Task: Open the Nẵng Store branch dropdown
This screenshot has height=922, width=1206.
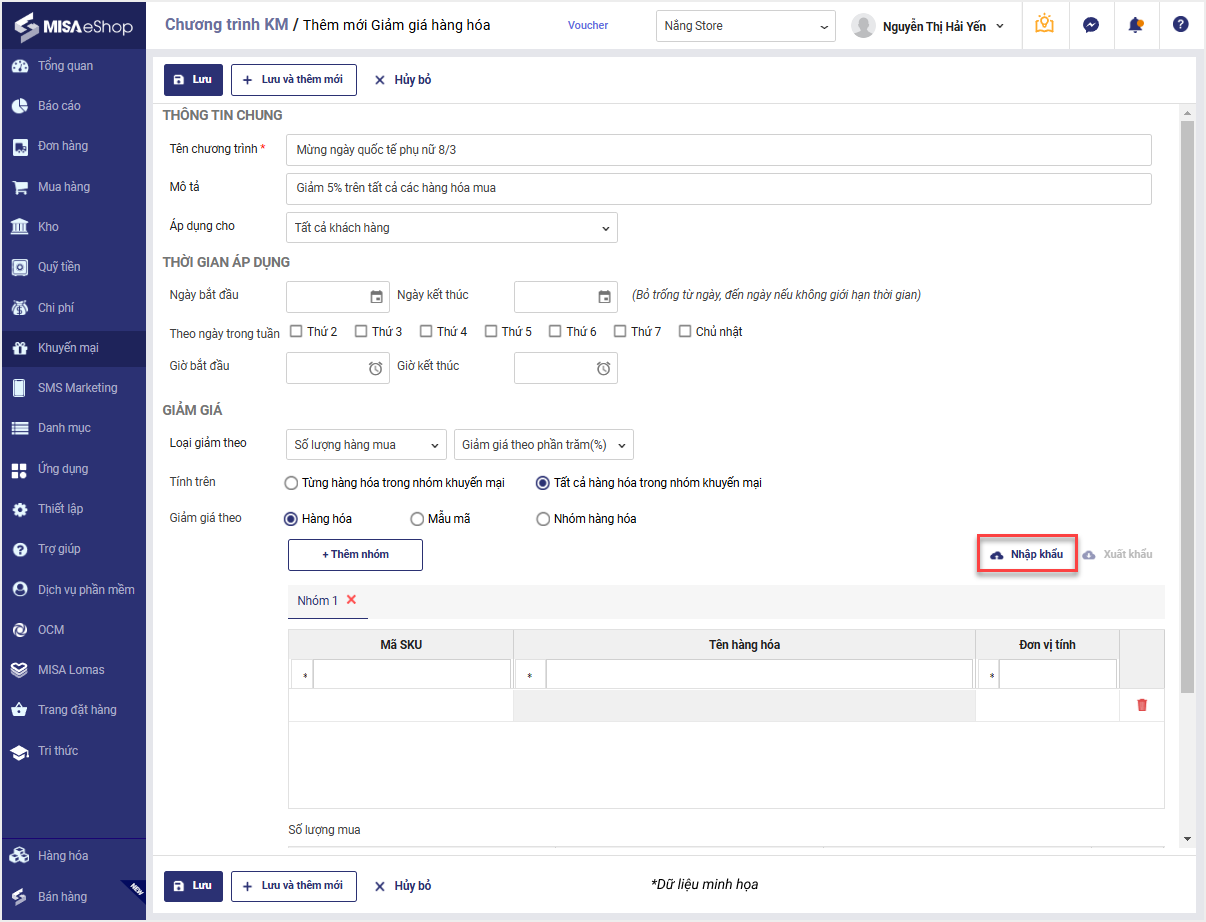Action: coord(745,26)
